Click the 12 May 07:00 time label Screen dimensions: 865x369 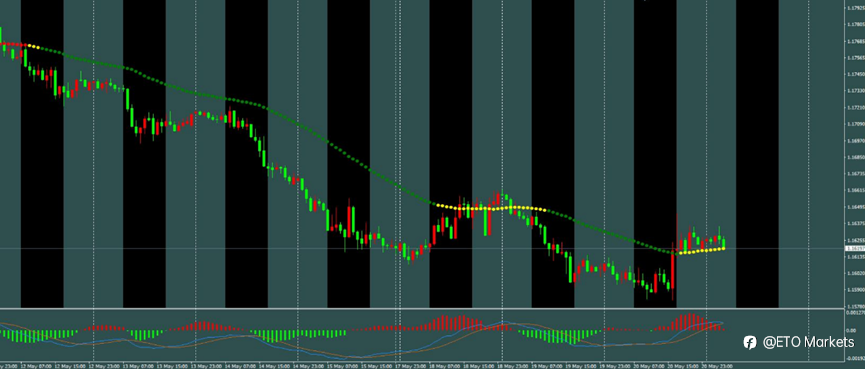[36, 366]
